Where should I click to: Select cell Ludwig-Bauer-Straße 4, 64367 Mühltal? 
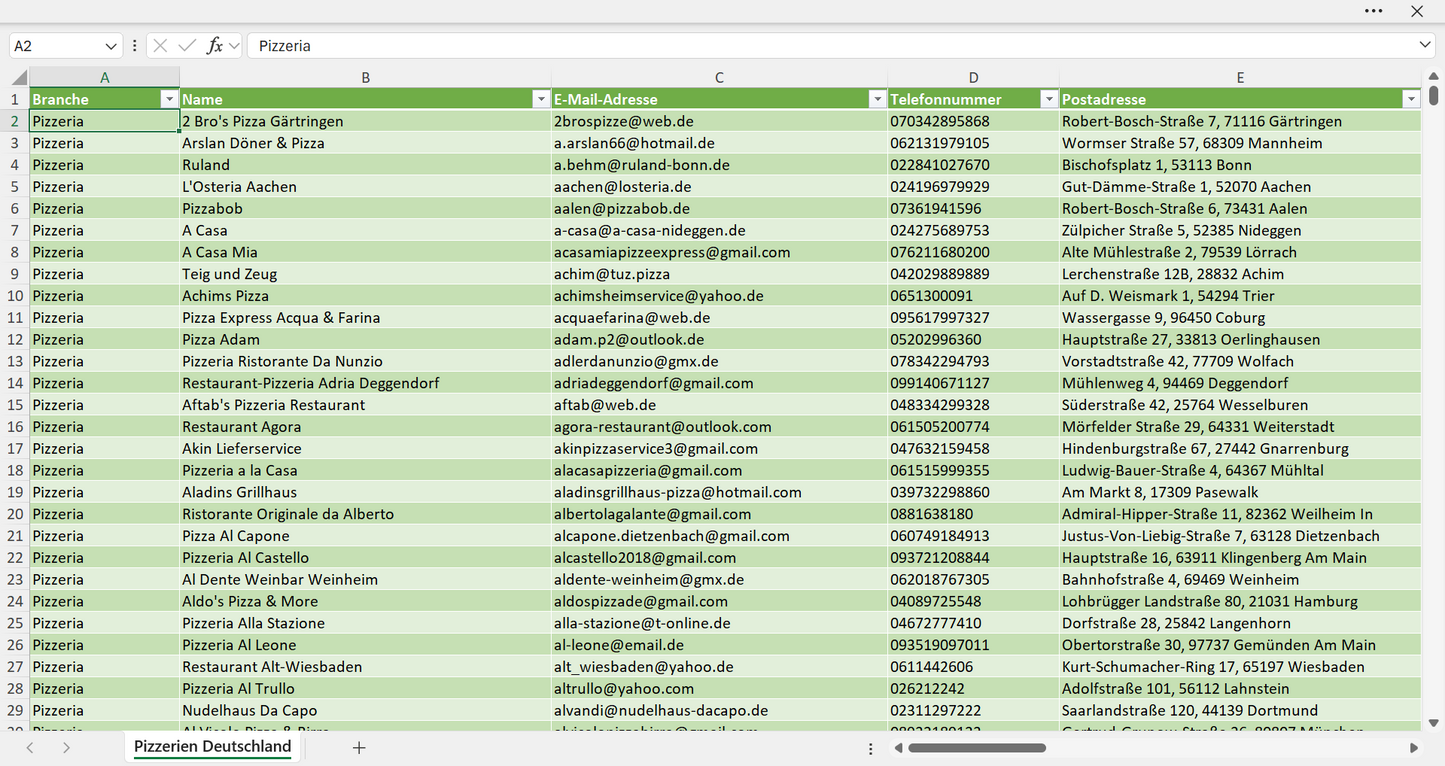point(1240,471)
